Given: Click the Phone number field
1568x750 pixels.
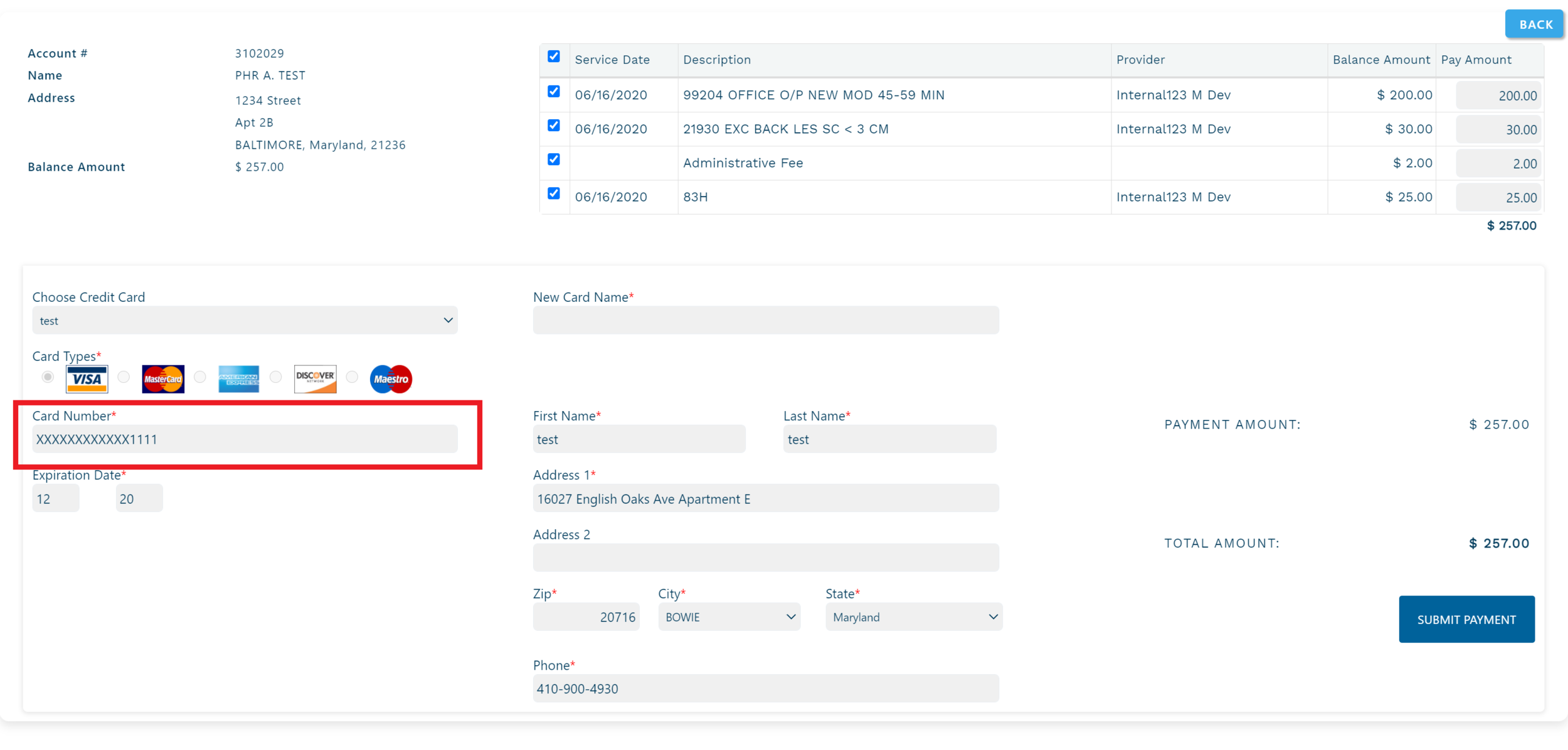Looking at the screenshot, I should click(x=765, y=688).
